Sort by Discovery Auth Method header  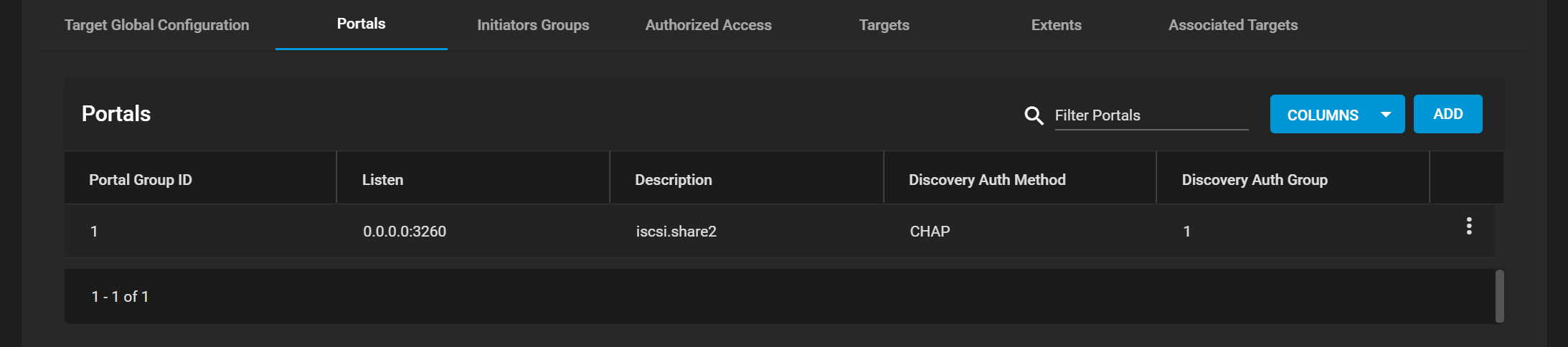pyautogui.click(x=987, y=180)
